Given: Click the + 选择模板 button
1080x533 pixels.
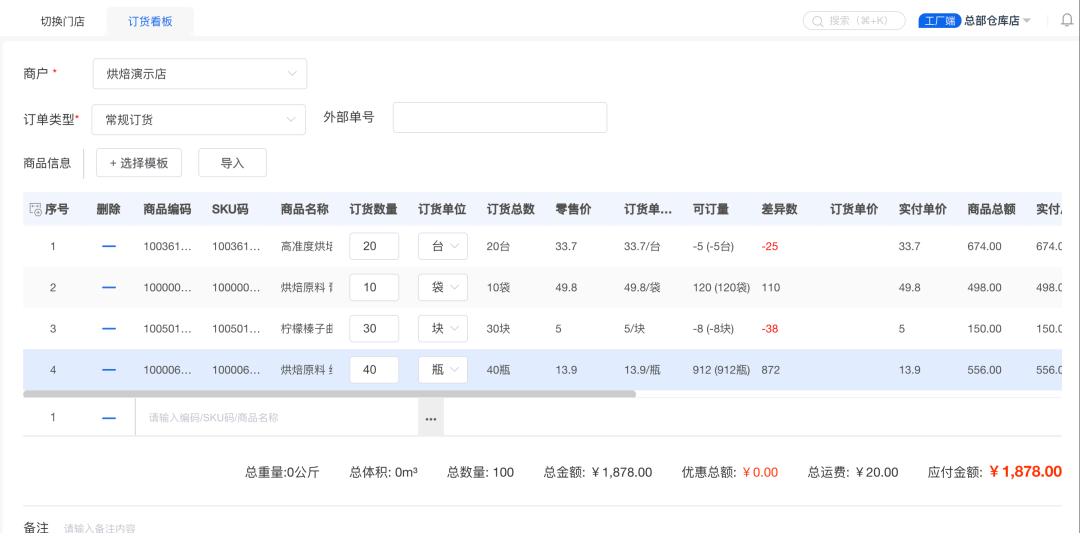Looking at the screenshot, I should pyautogui.click(x=139, y=163).
